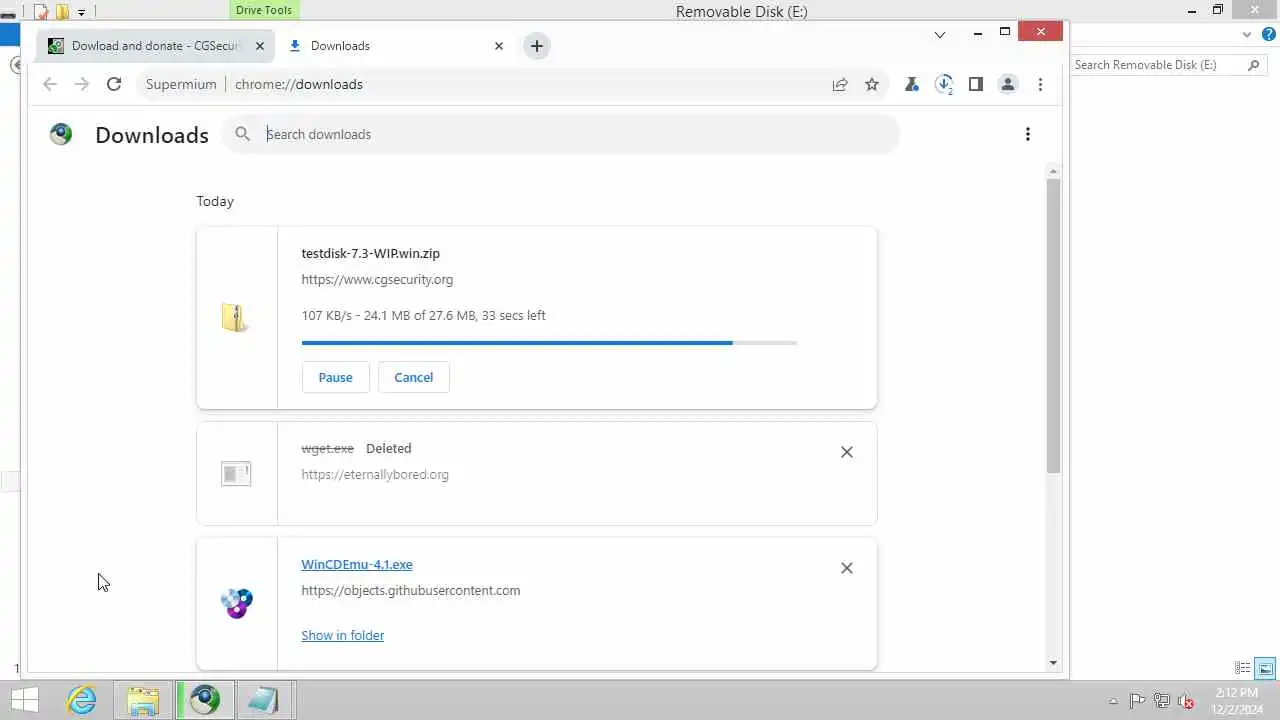
Task: Switch to the Dowload and donate CGSecurity tab
Action: [157, 46]
